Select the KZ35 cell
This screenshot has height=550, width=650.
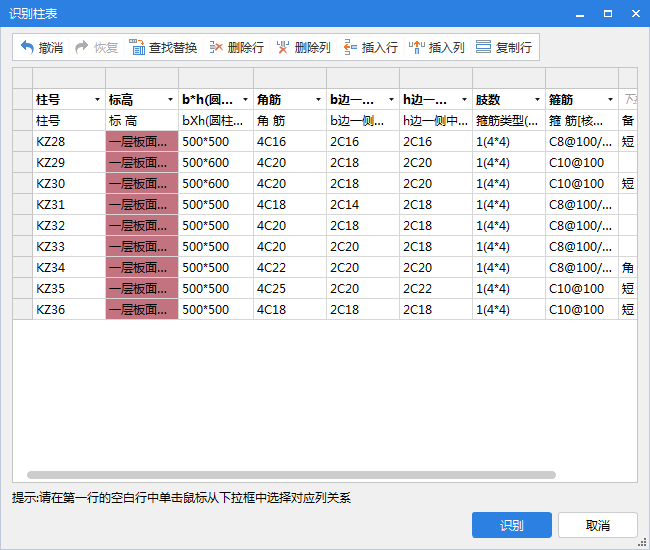pos(69,288)
